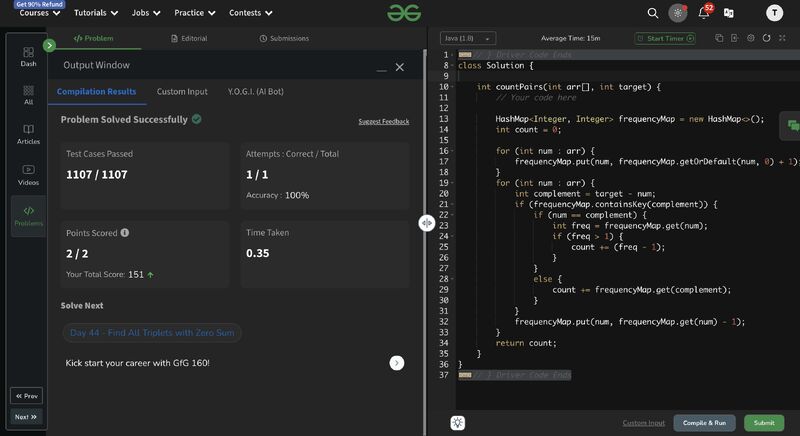Go to previous problem with Prev
Viewport: 800px width, 436px height.
(x=27, y=396)
